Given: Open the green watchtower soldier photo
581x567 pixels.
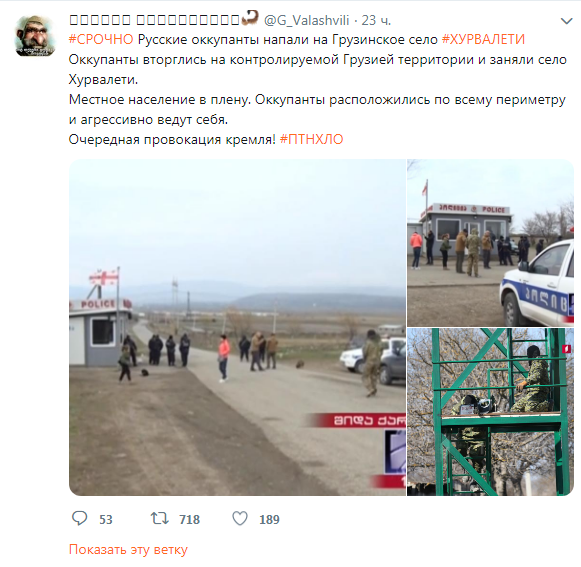Looking at the screenshot, I should 490,412.
